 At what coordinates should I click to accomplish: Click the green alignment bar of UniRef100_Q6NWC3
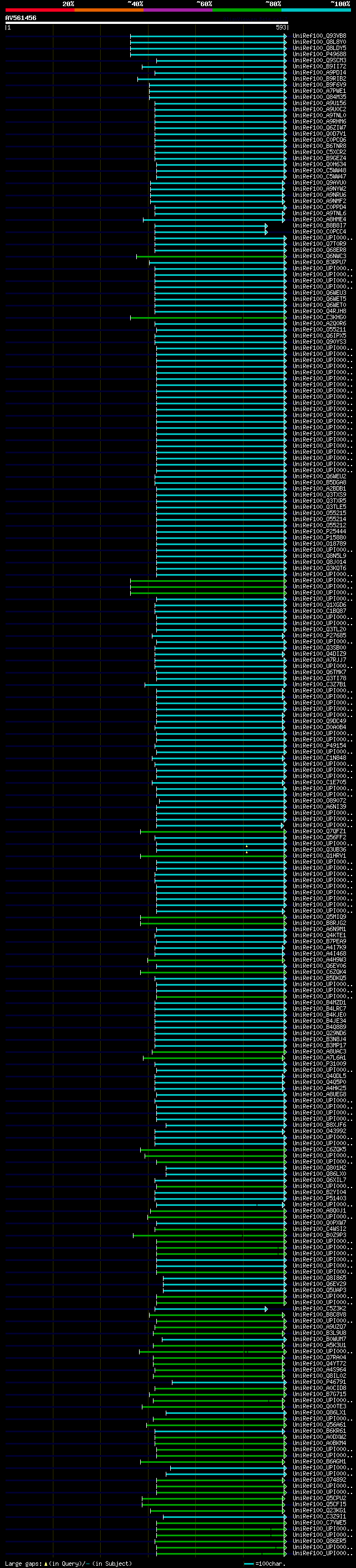[x=211, y=256]
